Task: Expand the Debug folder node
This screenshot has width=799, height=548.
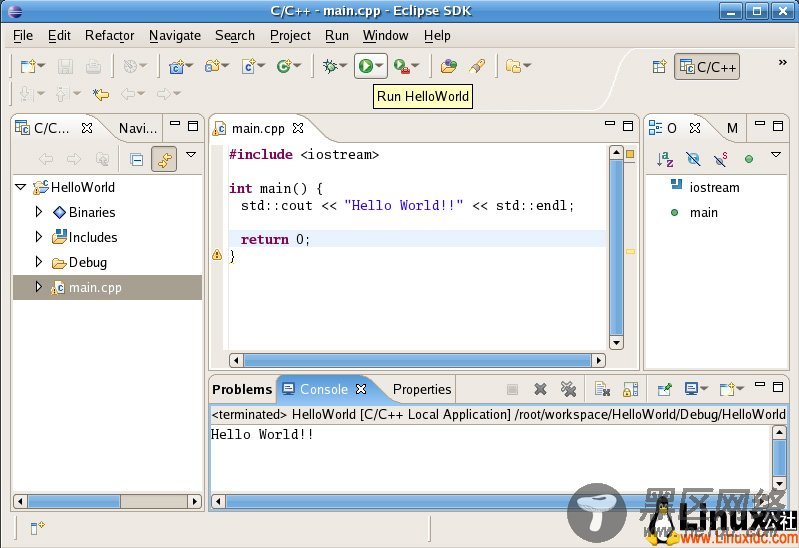Action: pyautogui.click(x=38, y=262)
